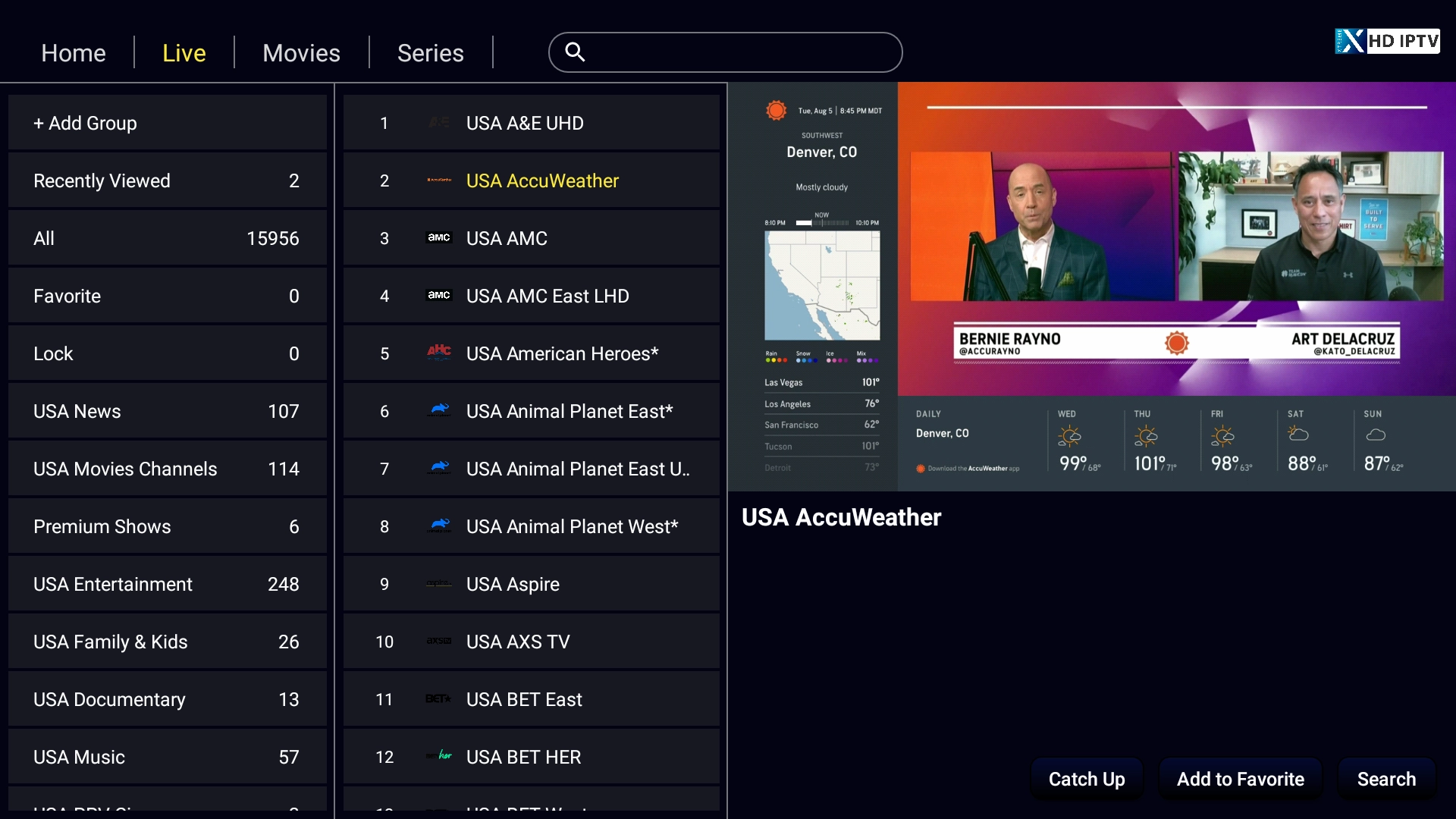Click the Animal Planet East logo icon
Image resolution: width=1456 pixels, height=819 pixels.
point(439,410)
